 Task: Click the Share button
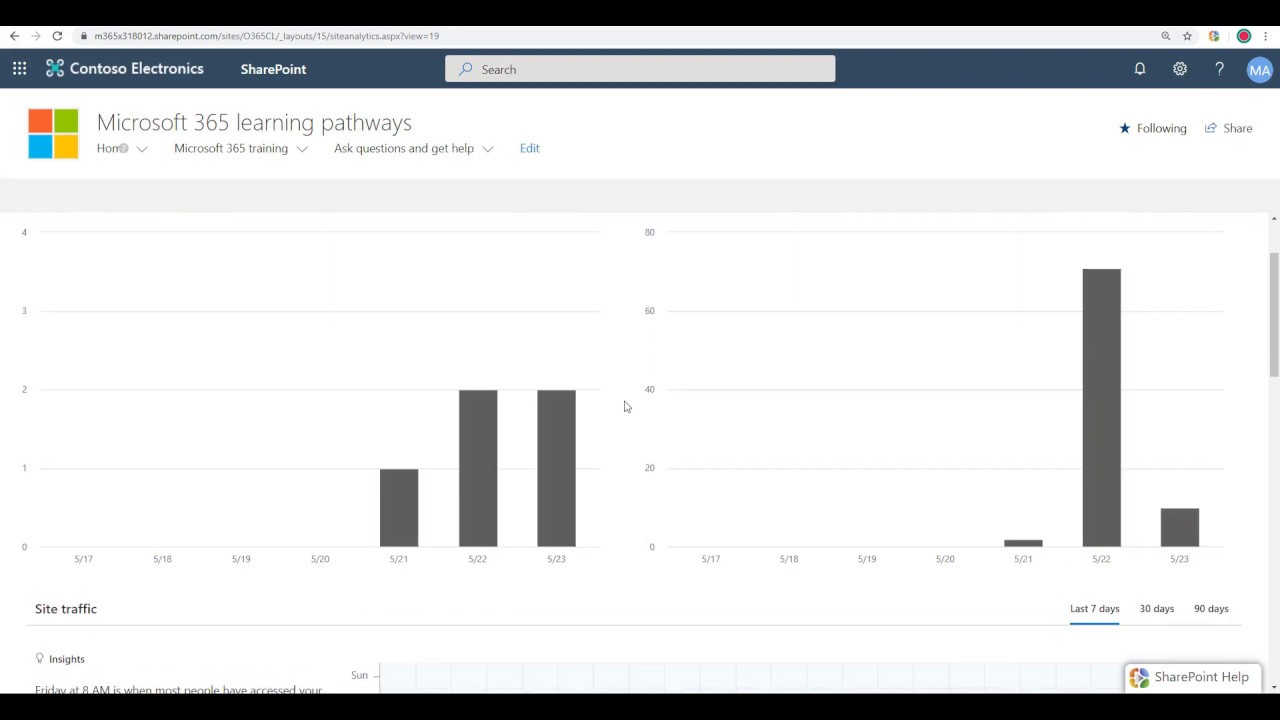click(x=1228, y=128)
